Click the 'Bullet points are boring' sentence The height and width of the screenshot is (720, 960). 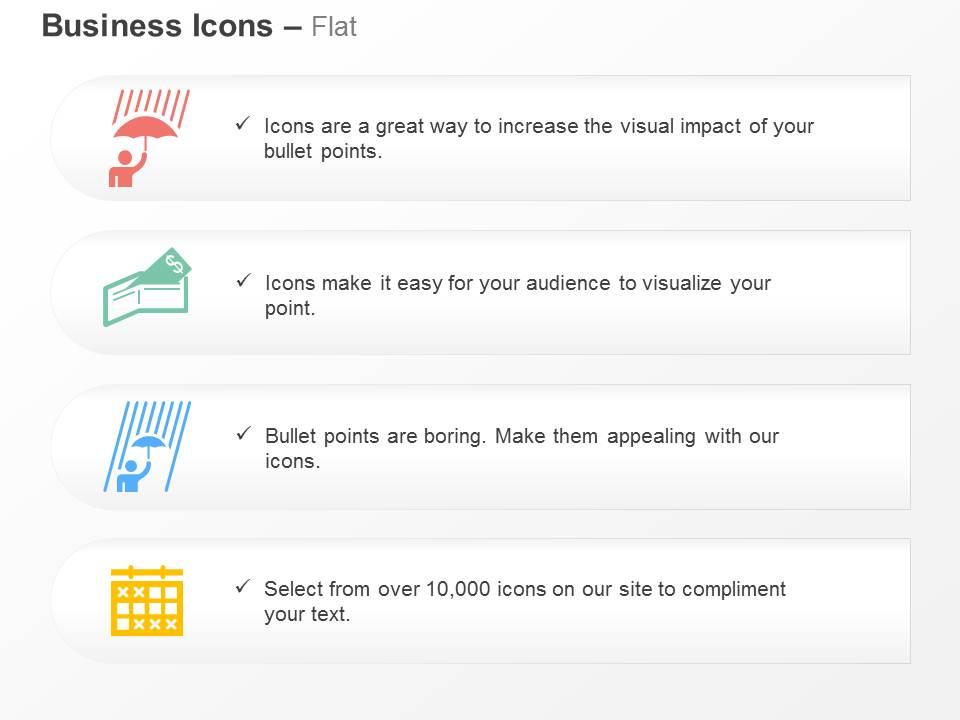pyautogui.click(x=375, y=436)
